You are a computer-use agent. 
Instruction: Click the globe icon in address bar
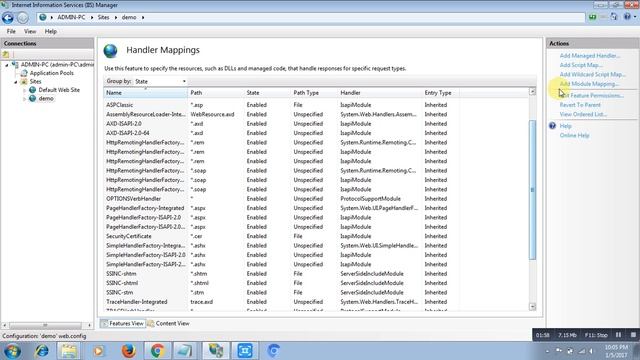coord(42,18)
